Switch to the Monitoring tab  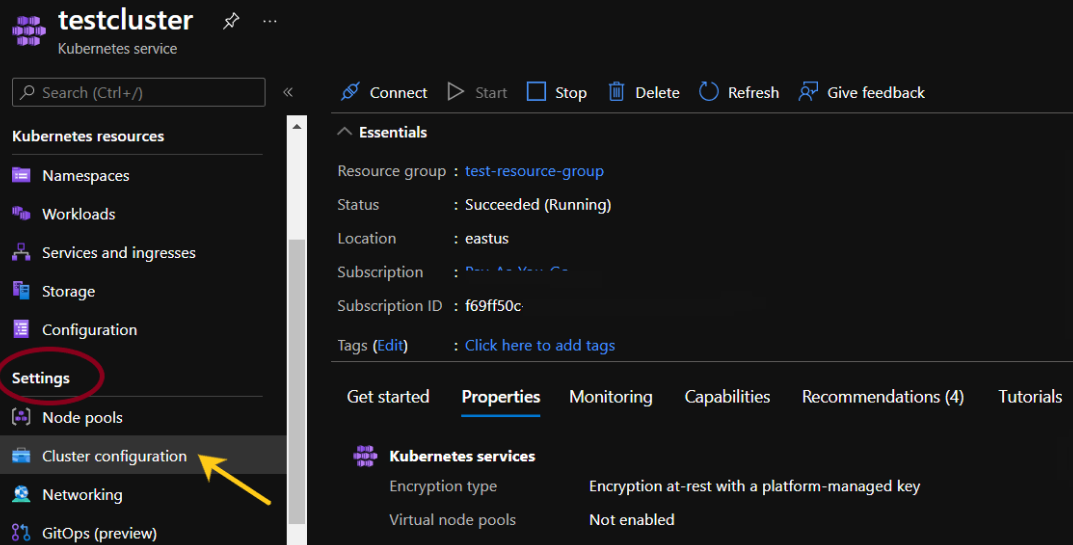tap(610, 397)
